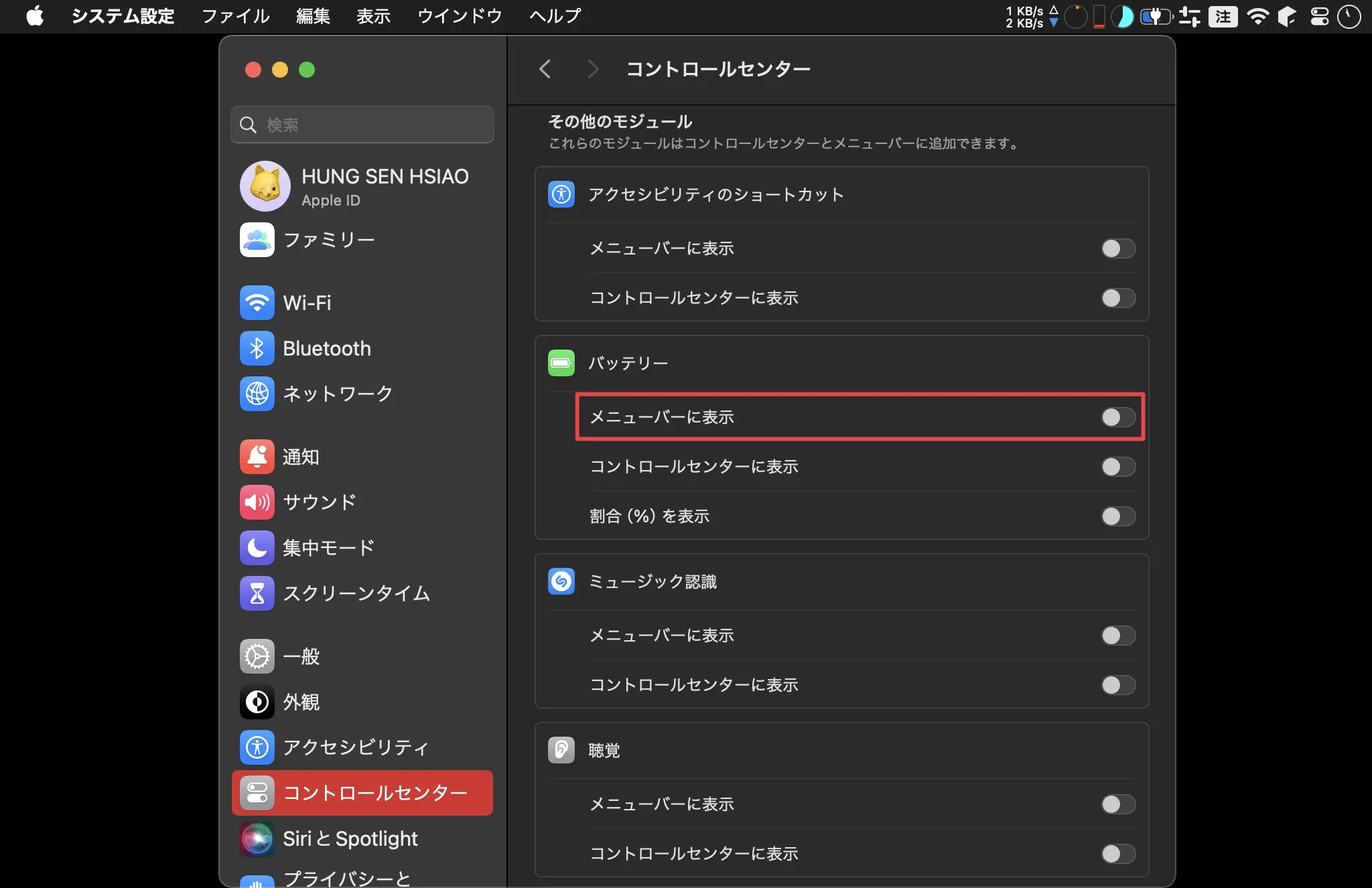Click the Bluetooth settings icon
The image size is (1372, 888).
tap(256, 347)
